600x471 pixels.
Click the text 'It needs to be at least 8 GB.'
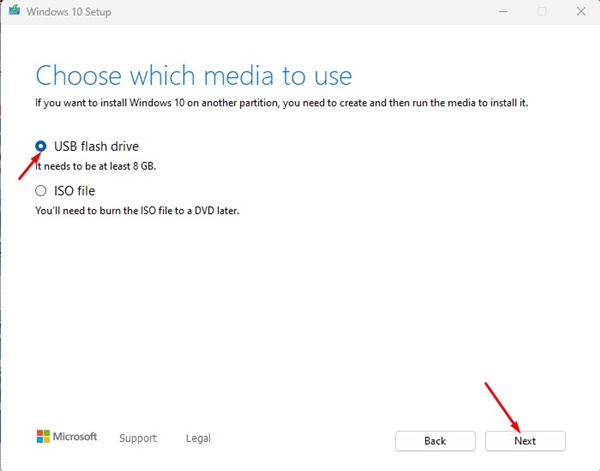(x=96, y=166)
